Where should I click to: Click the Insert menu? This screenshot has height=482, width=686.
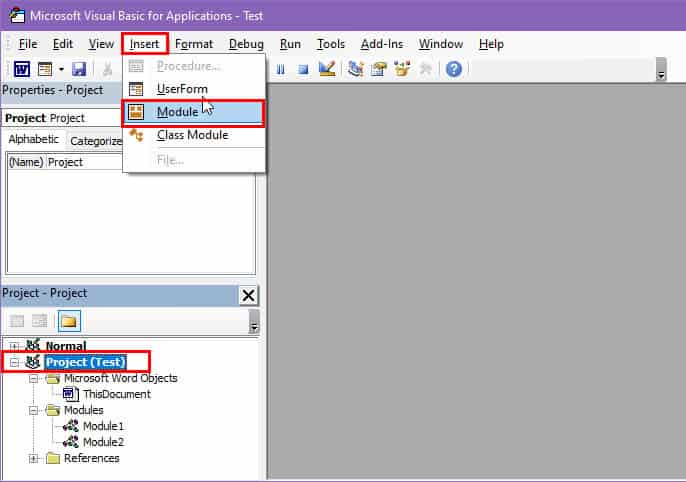click(144, 44)
